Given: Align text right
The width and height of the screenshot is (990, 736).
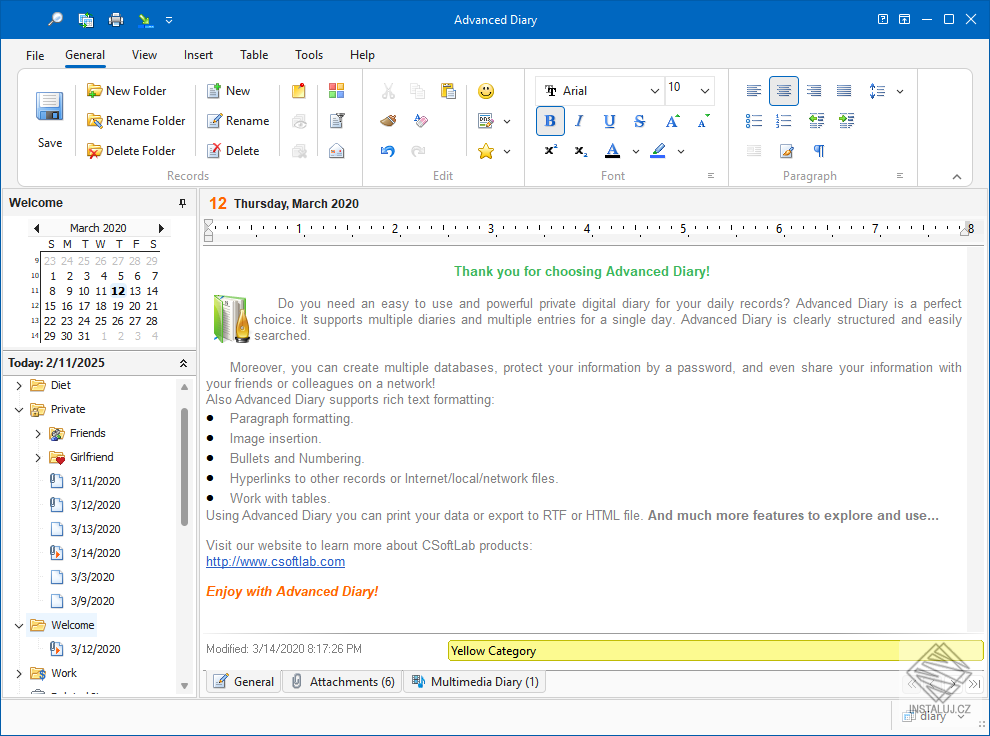Looking at the screenshot, I should pyautogui.click(x=814, y=91).
